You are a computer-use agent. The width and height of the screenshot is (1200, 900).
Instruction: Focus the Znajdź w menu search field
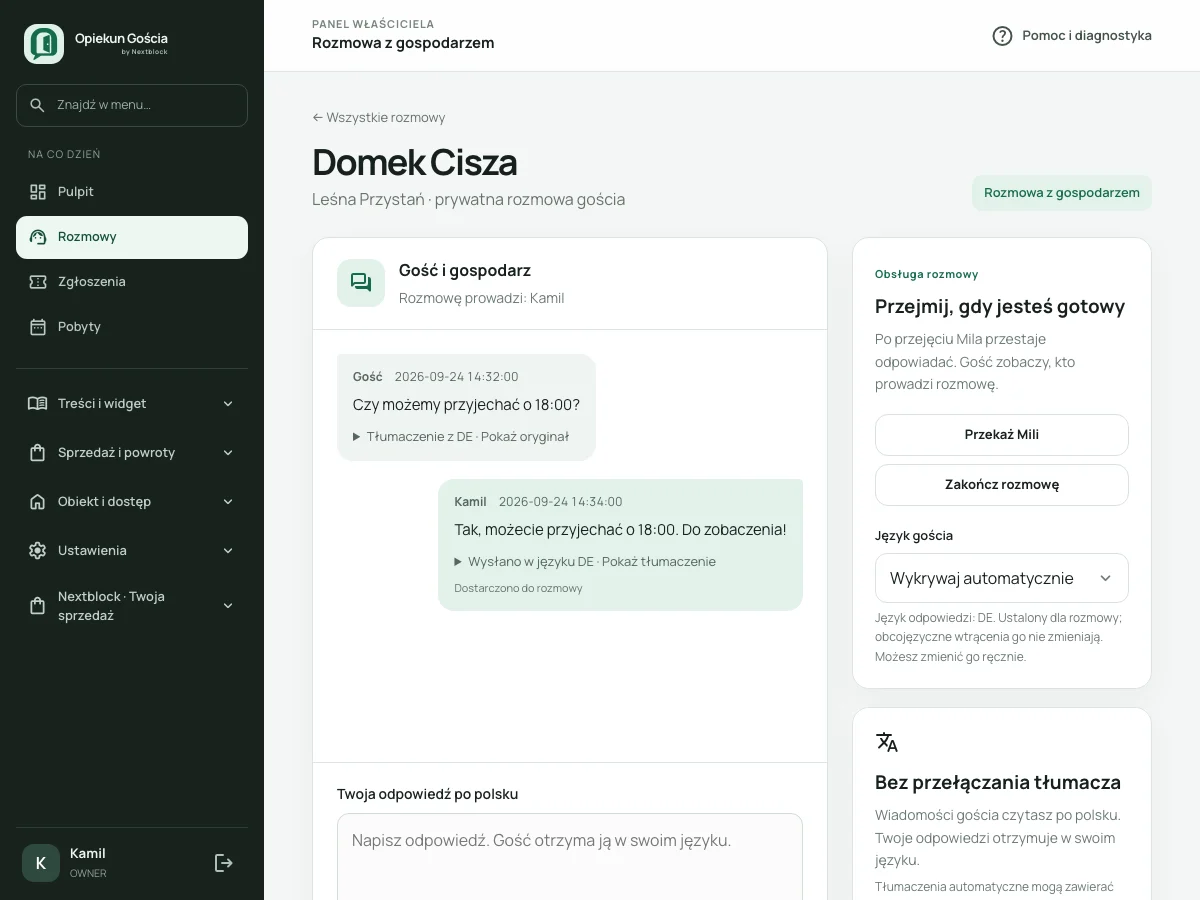132,105
